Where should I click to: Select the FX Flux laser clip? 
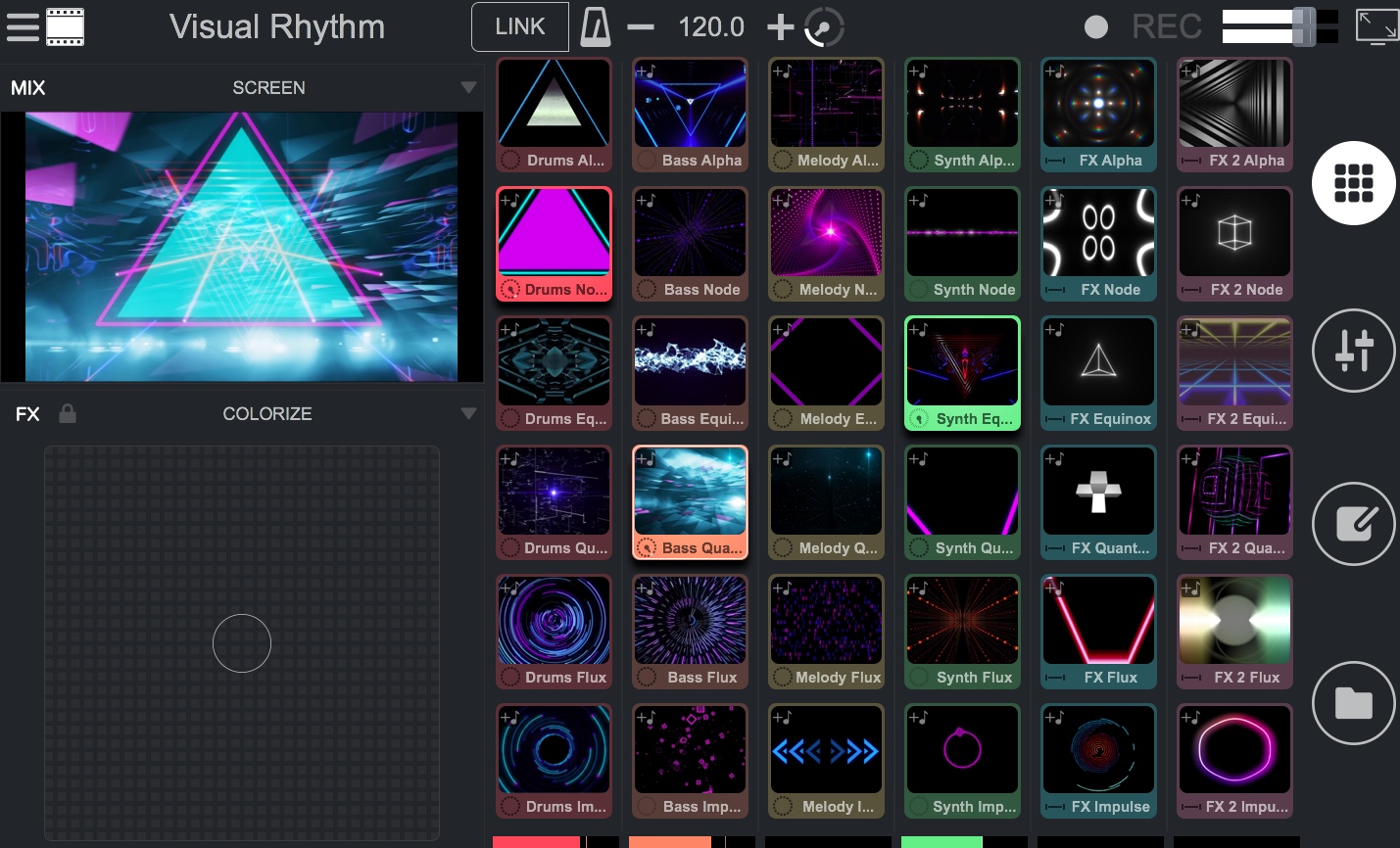point(1099,632)
